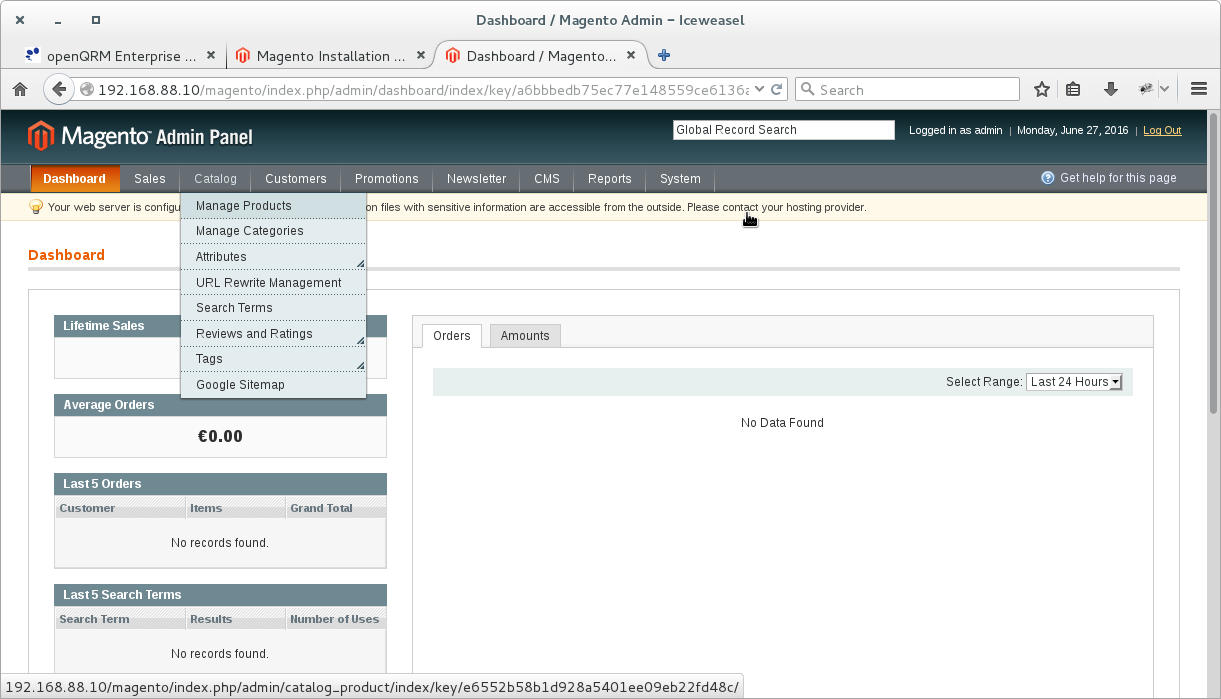Screen dimensions: 1221x699
Task: Click the Search Term column header
Action: [121, 619]
